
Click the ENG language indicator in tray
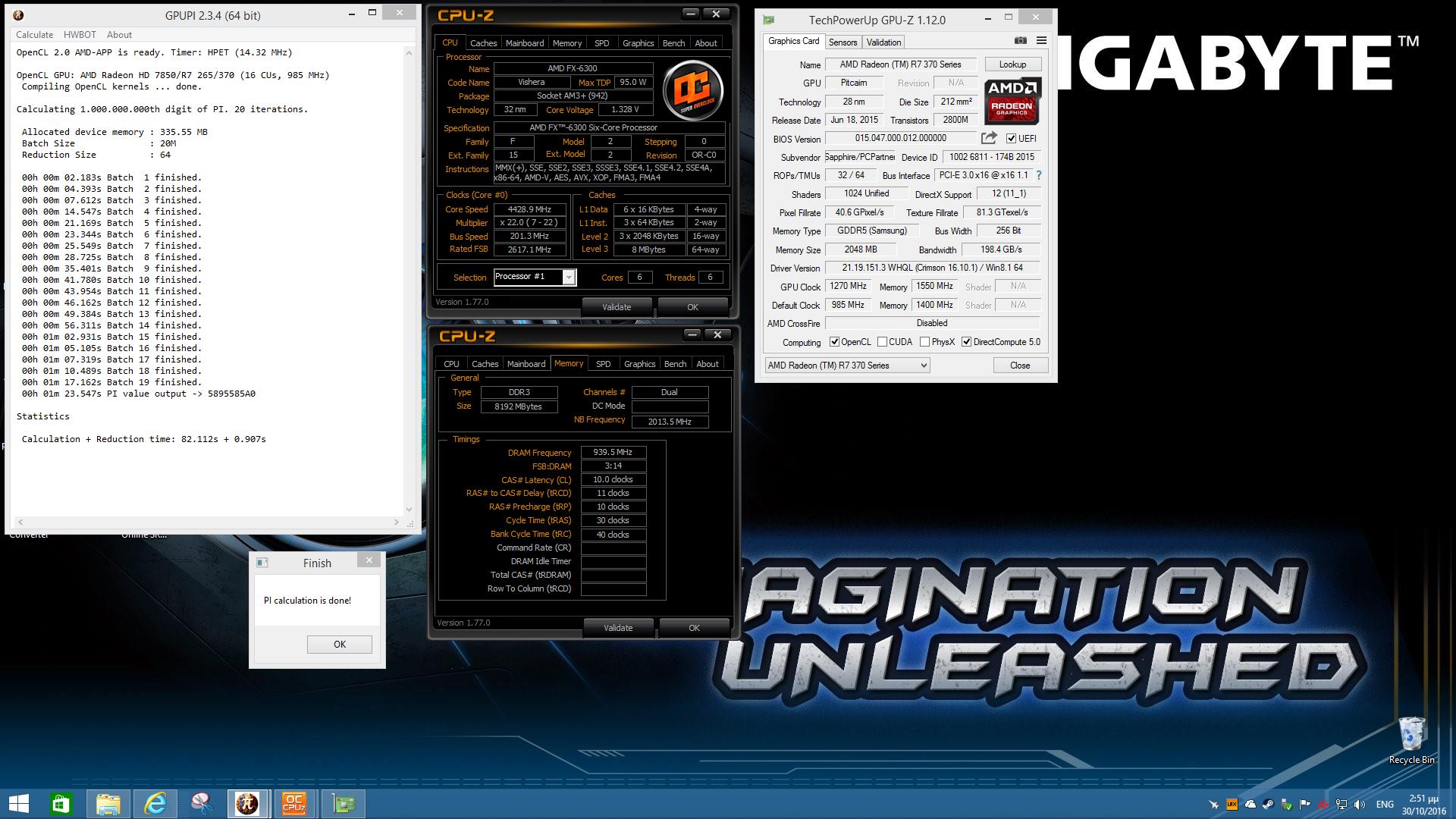tap(1385, 805)
